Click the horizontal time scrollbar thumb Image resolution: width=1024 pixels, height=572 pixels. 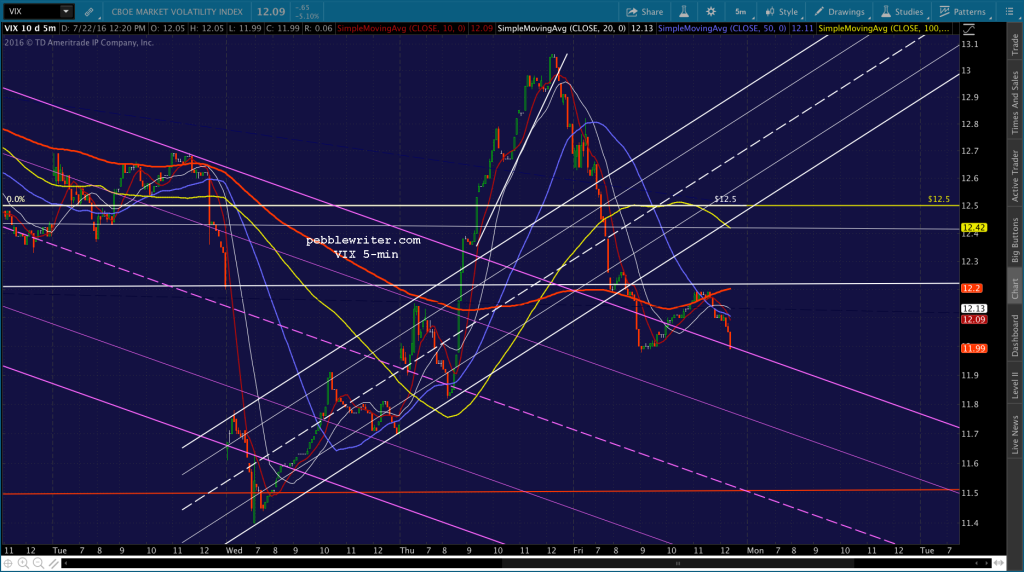(678, 563)
